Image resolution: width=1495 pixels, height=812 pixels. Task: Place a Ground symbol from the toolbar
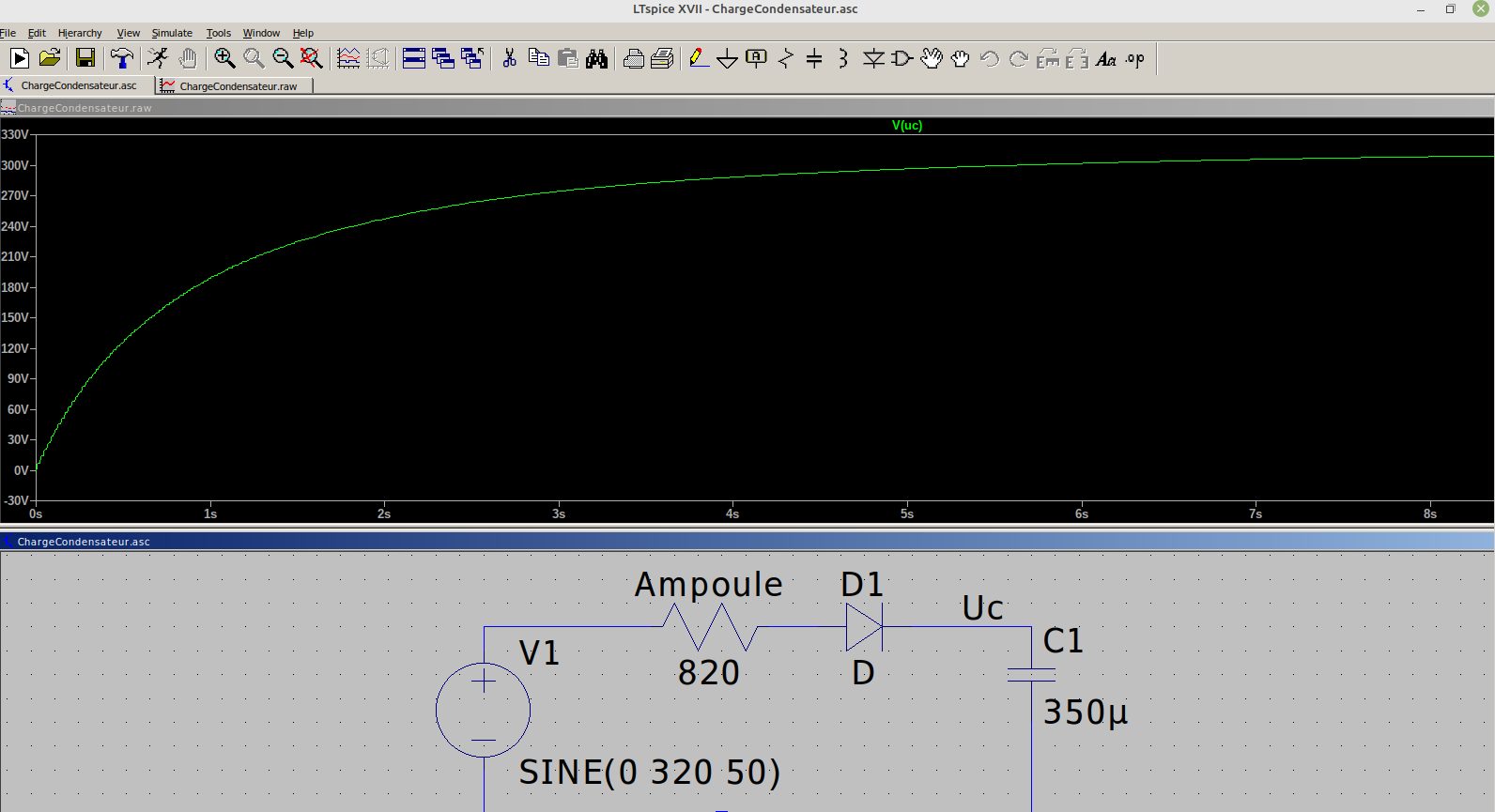(x=727, y=59)
